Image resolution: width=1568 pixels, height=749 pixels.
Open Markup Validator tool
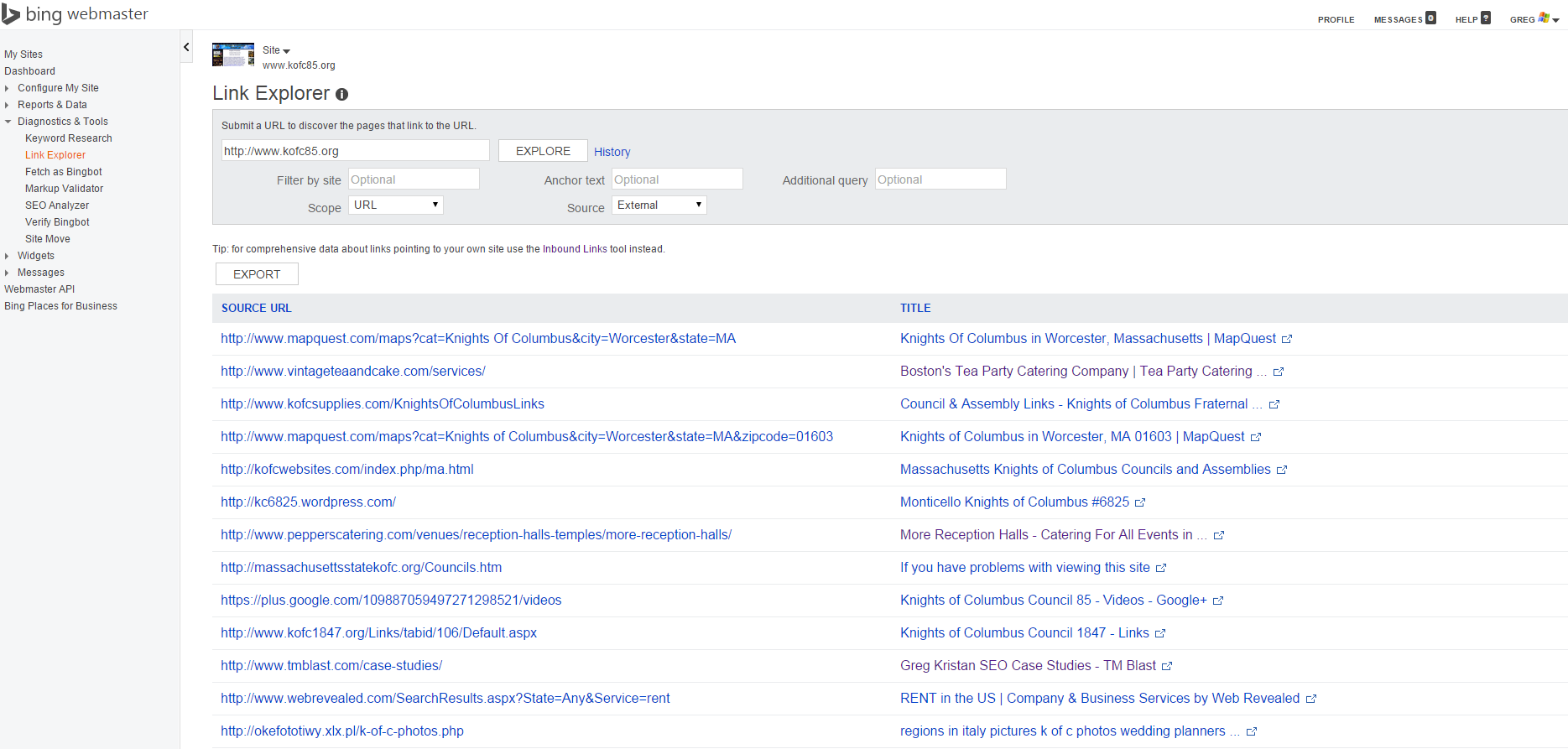[65, 189]
